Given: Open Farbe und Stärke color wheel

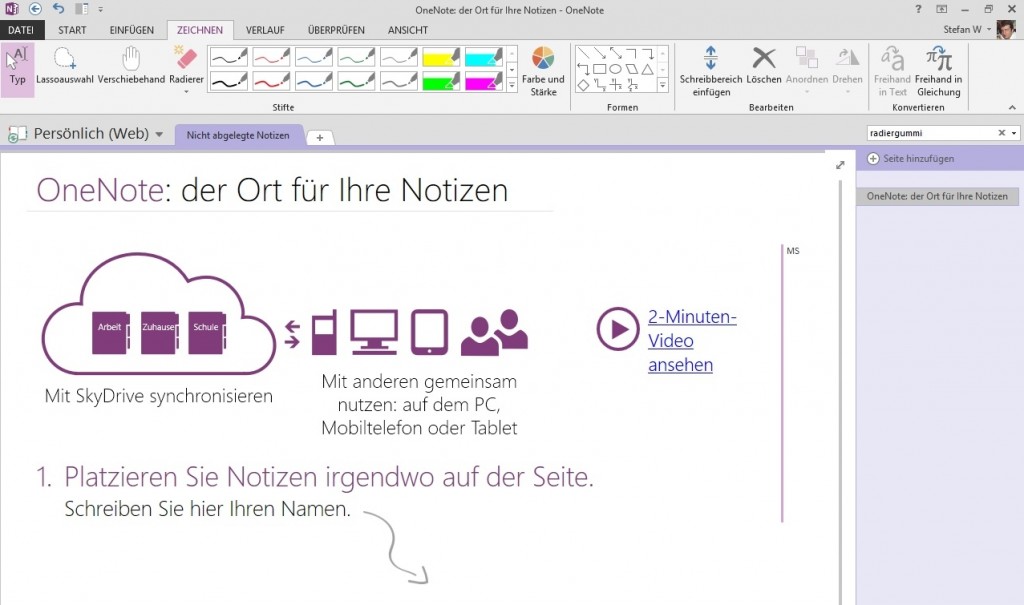Looking at the screenshot, I should pyautogui.click(x=543, y=71).
